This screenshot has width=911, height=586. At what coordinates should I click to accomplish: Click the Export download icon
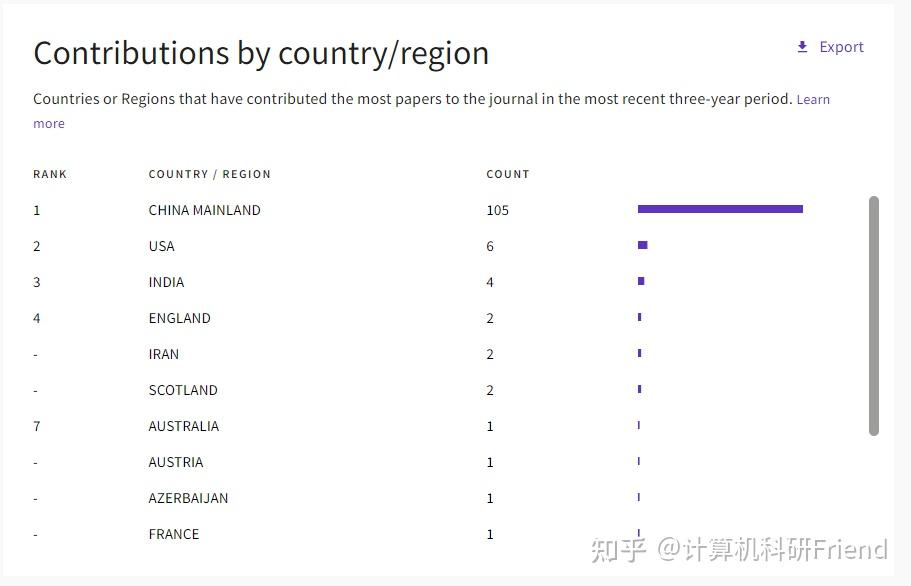click(802, 47)
